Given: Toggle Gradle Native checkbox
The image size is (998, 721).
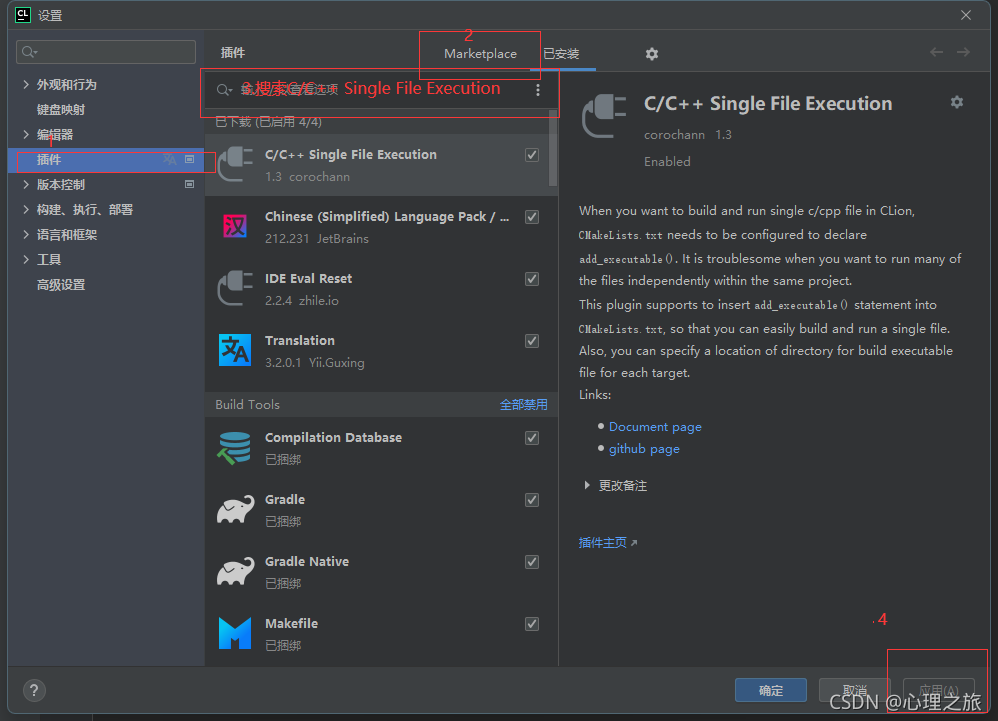Looking at the screenshot, I should [532, 562].
